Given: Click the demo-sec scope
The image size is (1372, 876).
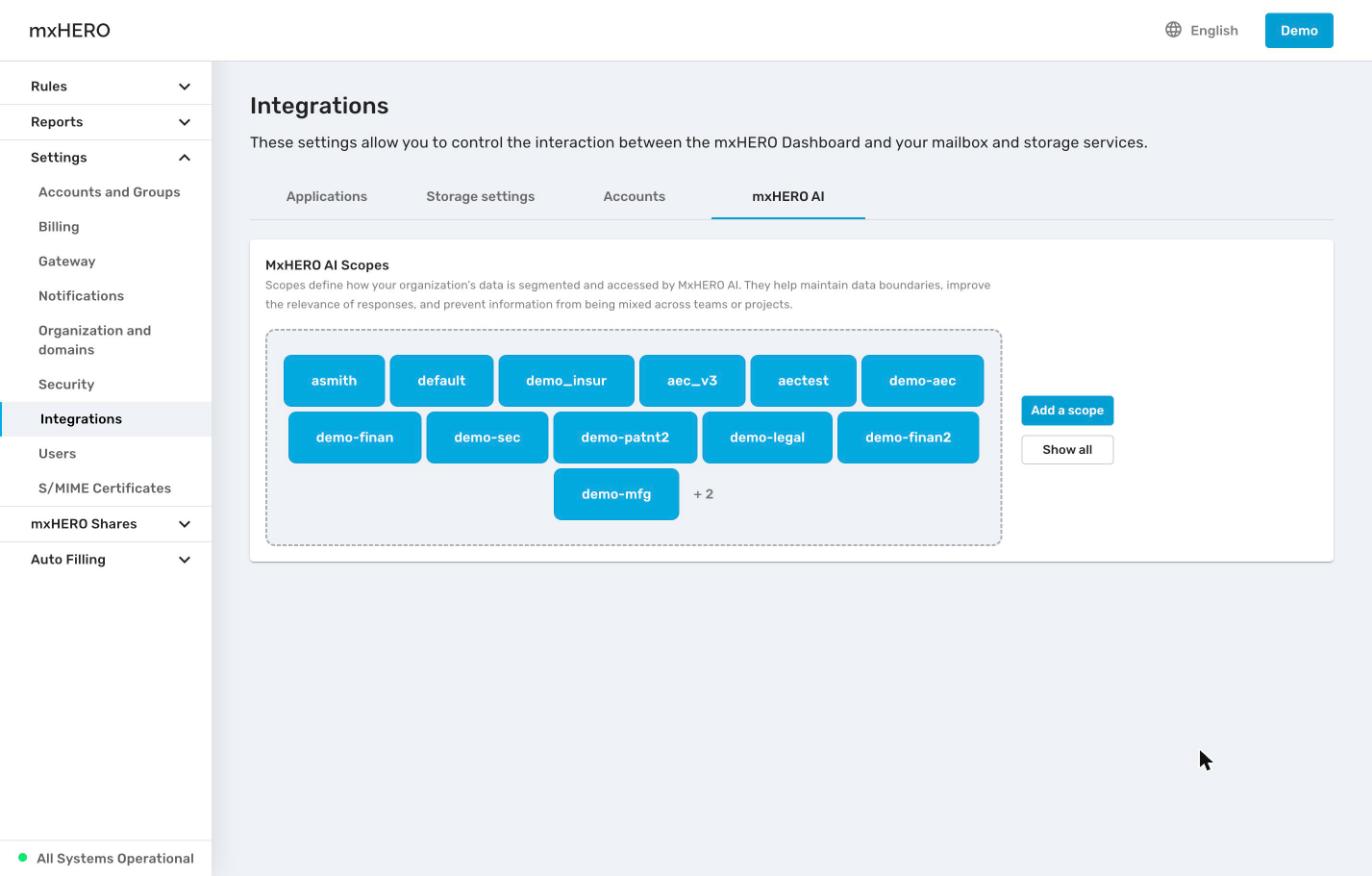Looking at the screenshot, I should tap(487, 438).
